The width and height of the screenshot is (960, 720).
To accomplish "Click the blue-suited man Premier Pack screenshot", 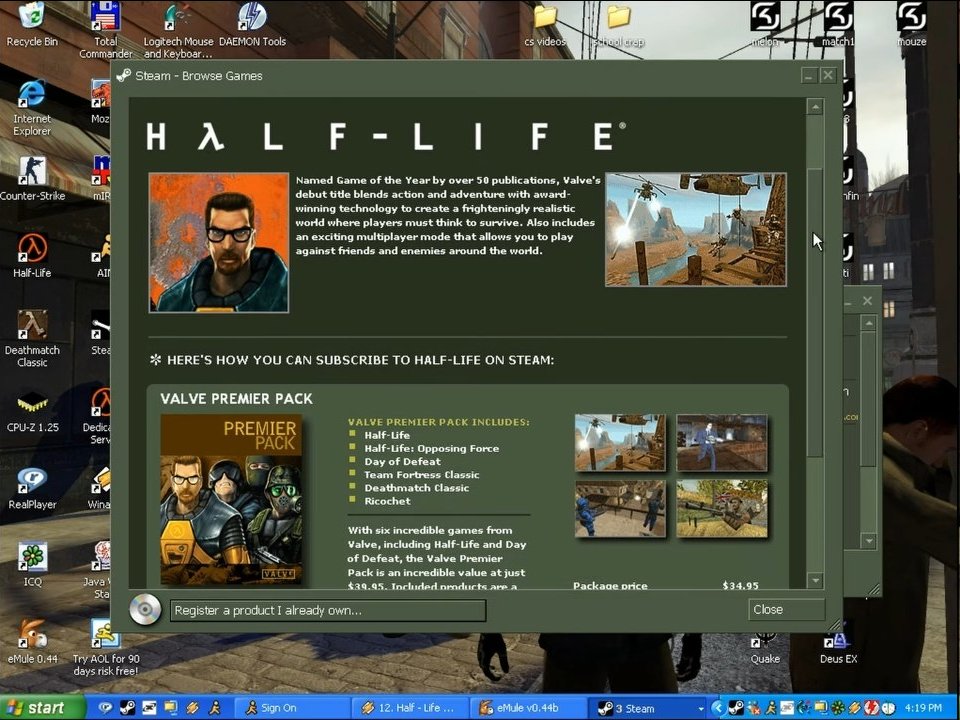I will pos(721,443).
